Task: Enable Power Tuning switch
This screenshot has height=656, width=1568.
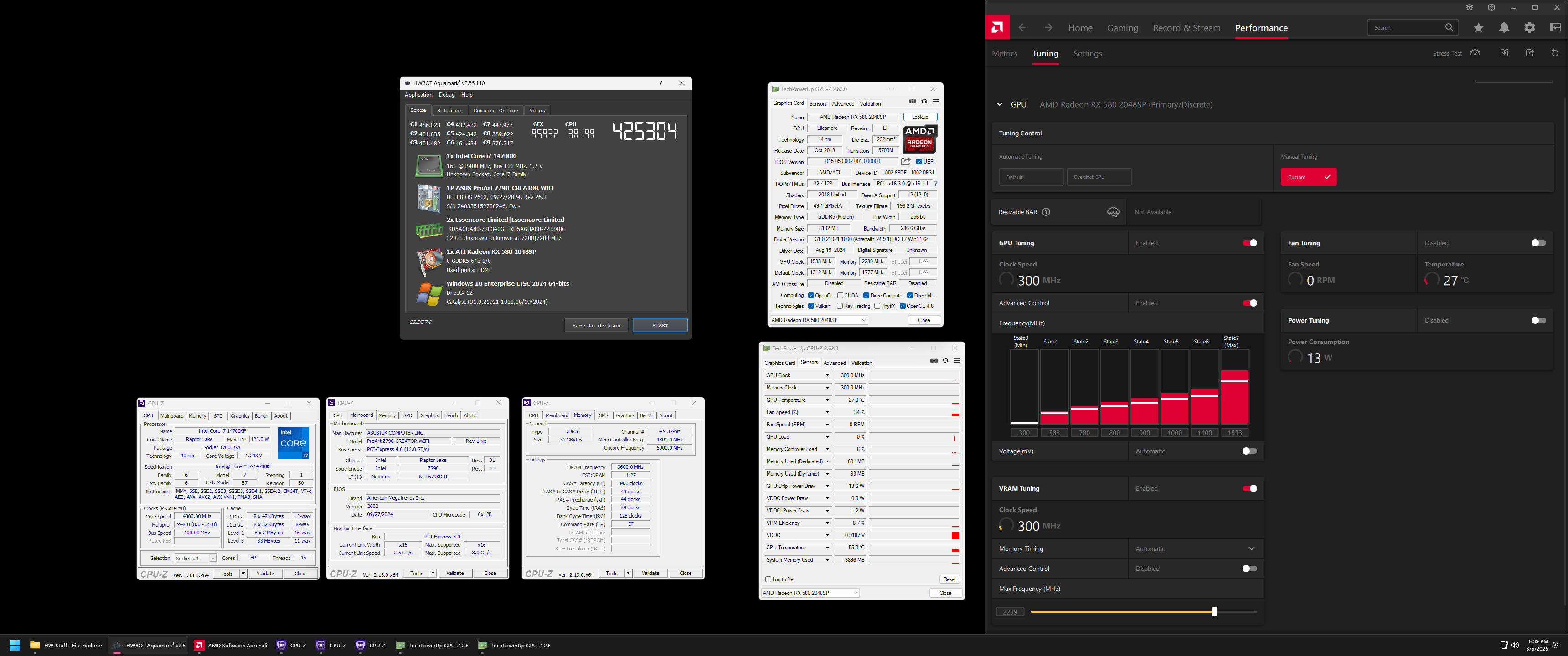Action: click(1538, 320)
